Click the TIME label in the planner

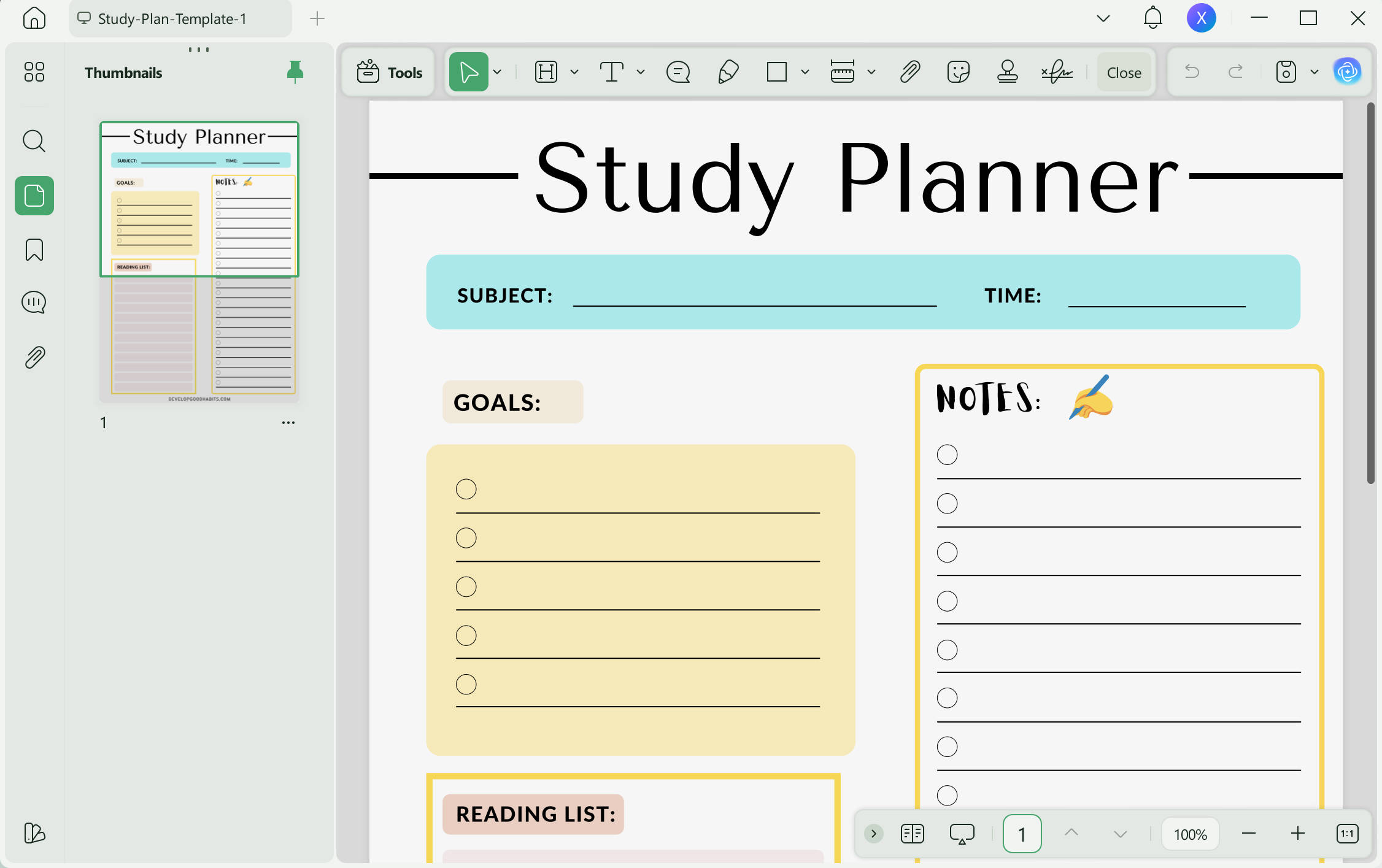[x=1013, y=296]
